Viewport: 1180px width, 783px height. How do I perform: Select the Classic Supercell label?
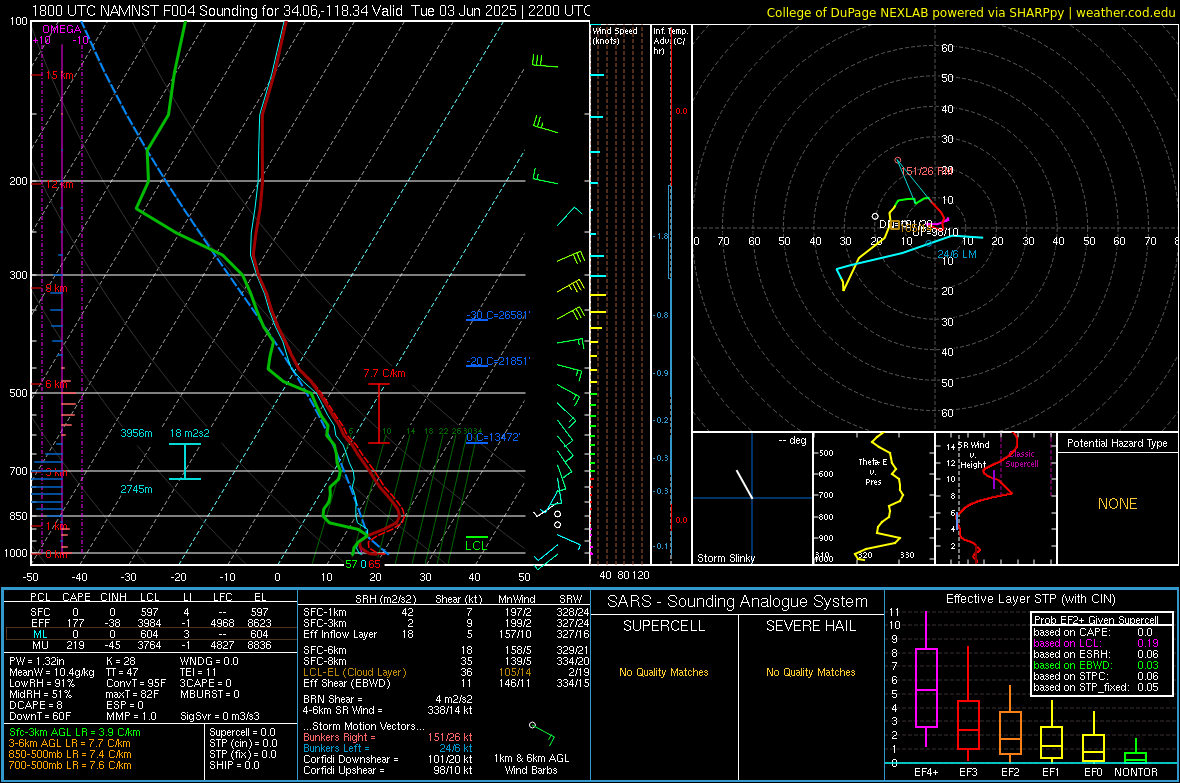point(1022,459)
